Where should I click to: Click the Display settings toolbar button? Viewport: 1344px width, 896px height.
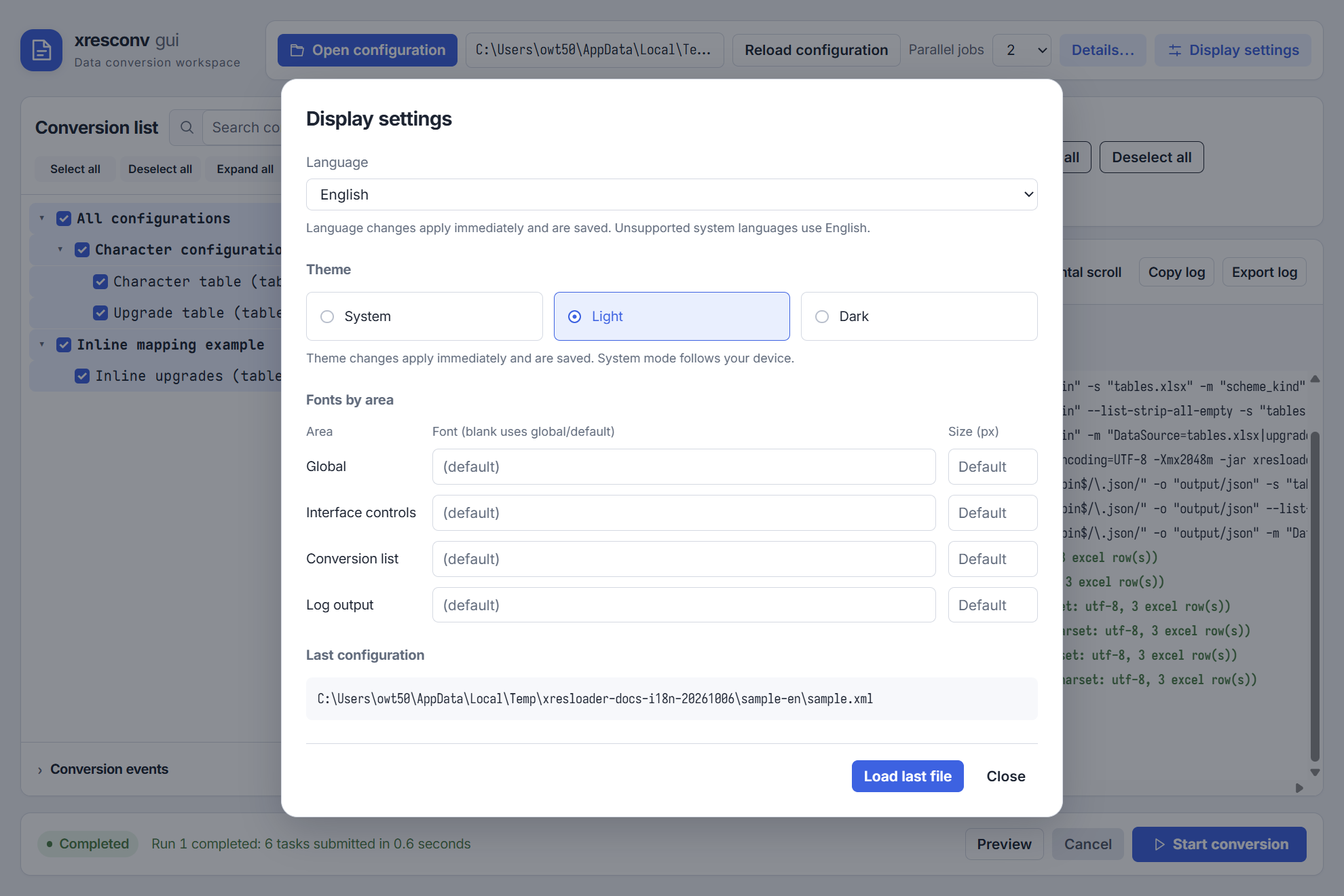1233,50
